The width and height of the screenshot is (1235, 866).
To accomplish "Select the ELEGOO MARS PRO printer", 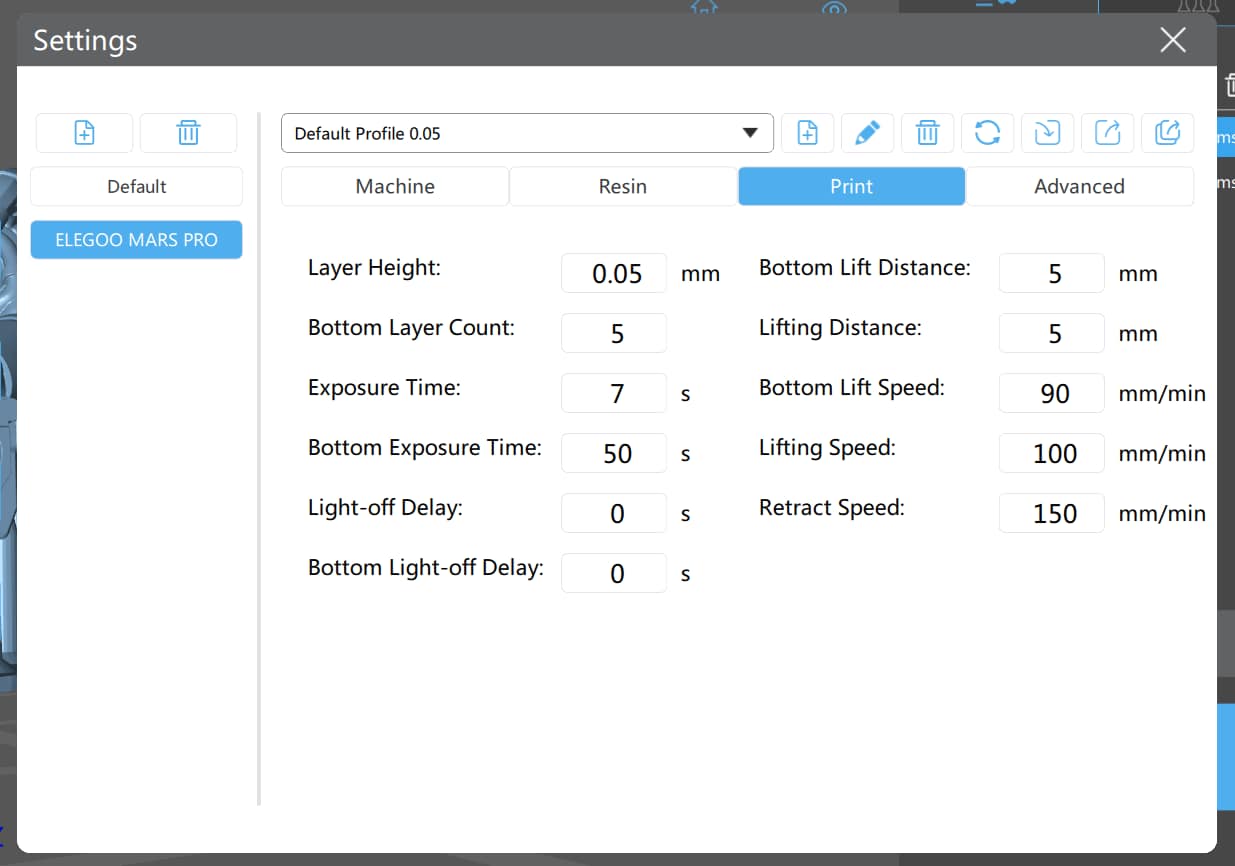I will point(137,240).
